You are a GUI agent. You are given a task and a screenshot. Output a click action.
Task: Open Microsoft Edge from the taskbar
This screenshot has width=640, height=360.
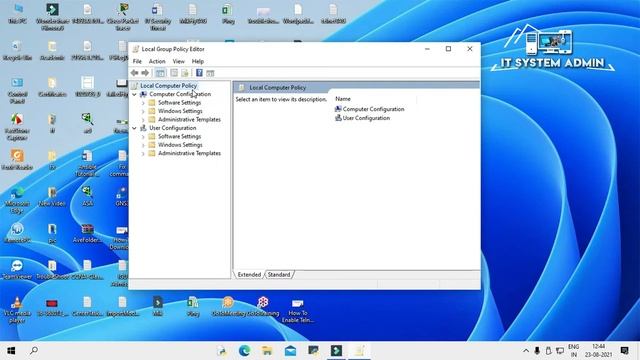point(244,351)
